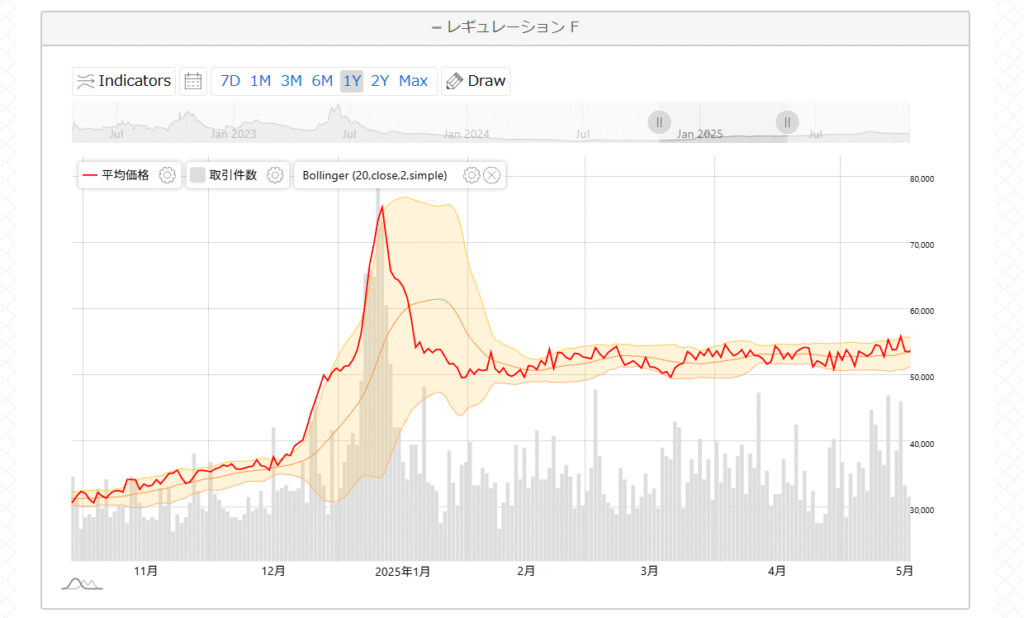Image resolution: width=1024 pixels, height=618 pixels.
Task: Select the 1Y range option
Action: click(352, 81)
